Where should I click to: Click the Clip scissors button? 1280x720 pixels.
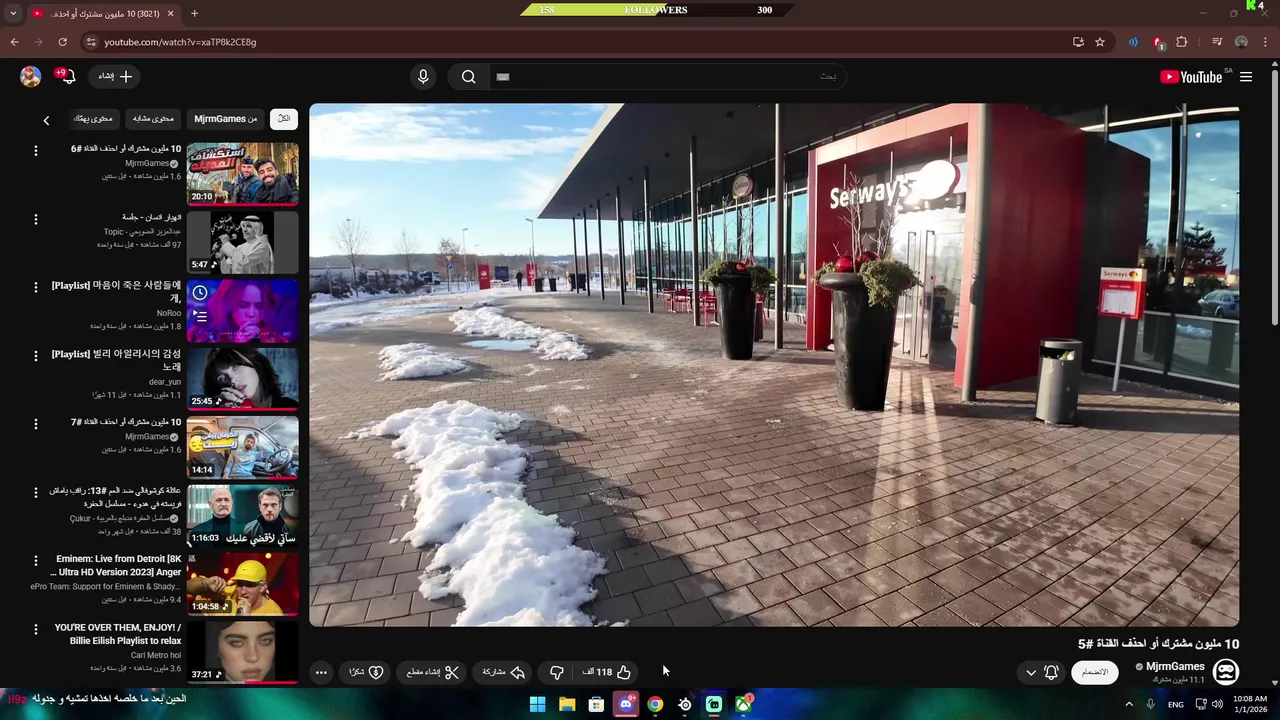click(433, 672)
